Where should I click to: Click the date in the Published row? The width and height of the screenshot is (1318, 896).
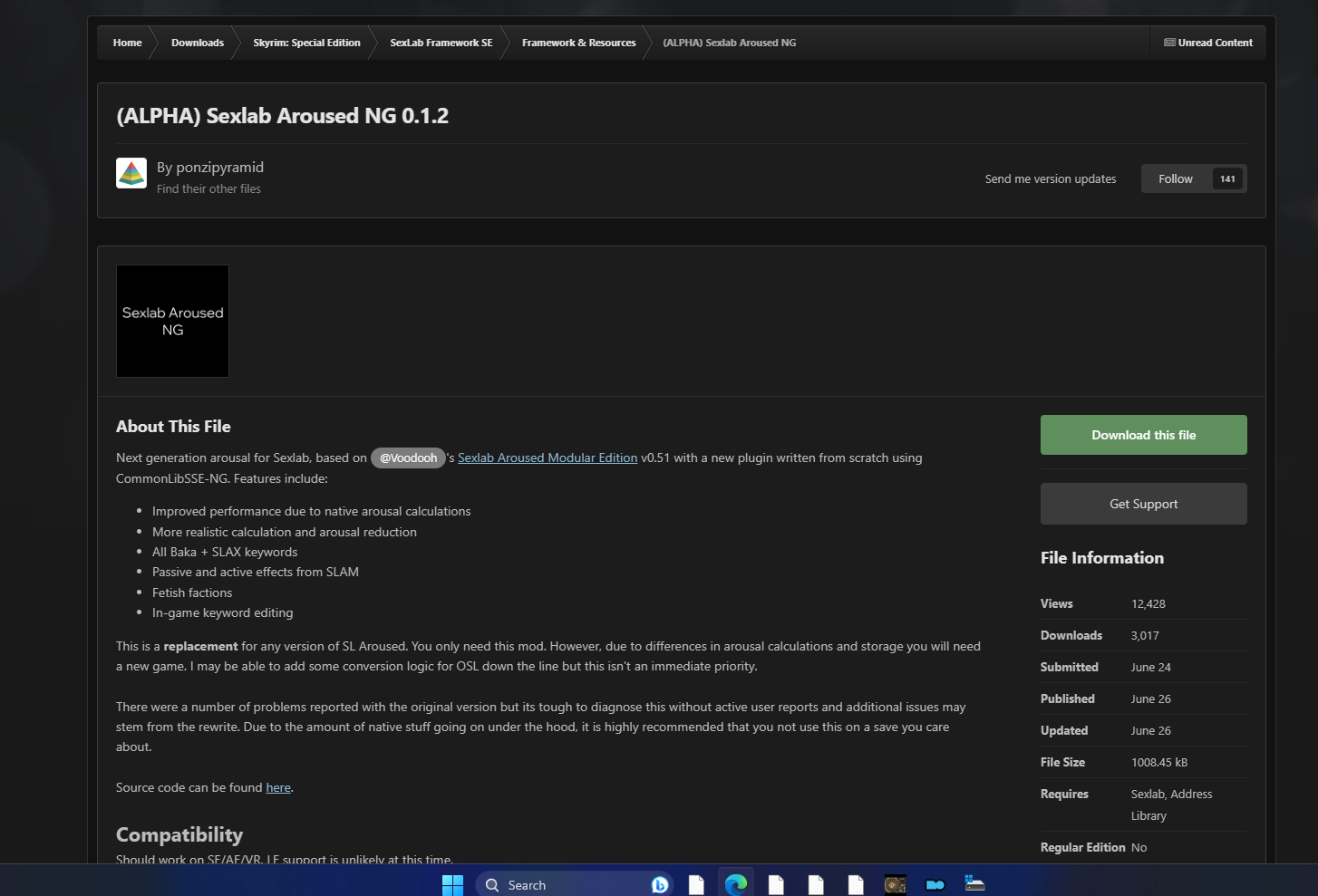pyautogui.click(x=1151, y=698)
